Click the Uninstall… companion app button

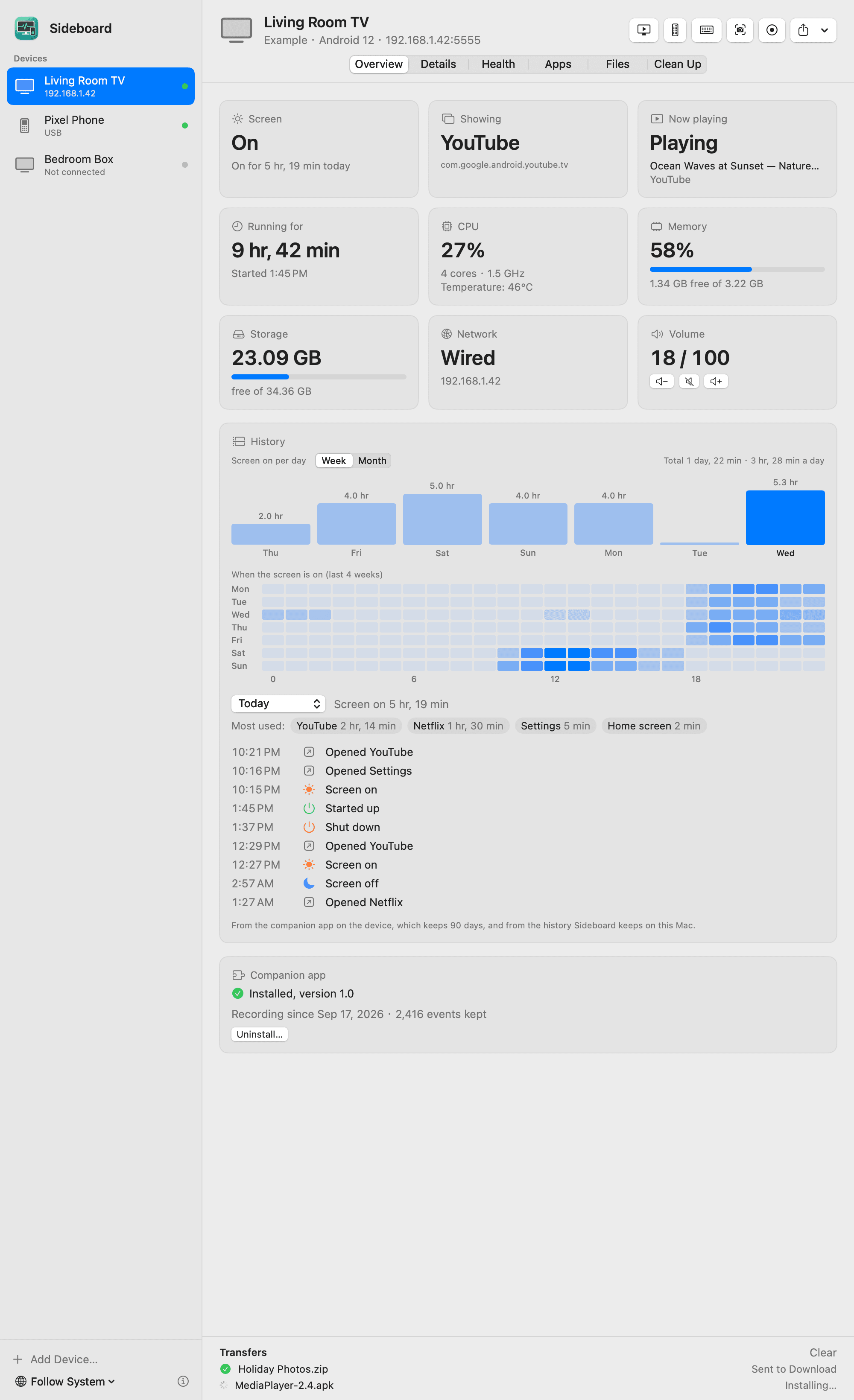click(259, 1034)
